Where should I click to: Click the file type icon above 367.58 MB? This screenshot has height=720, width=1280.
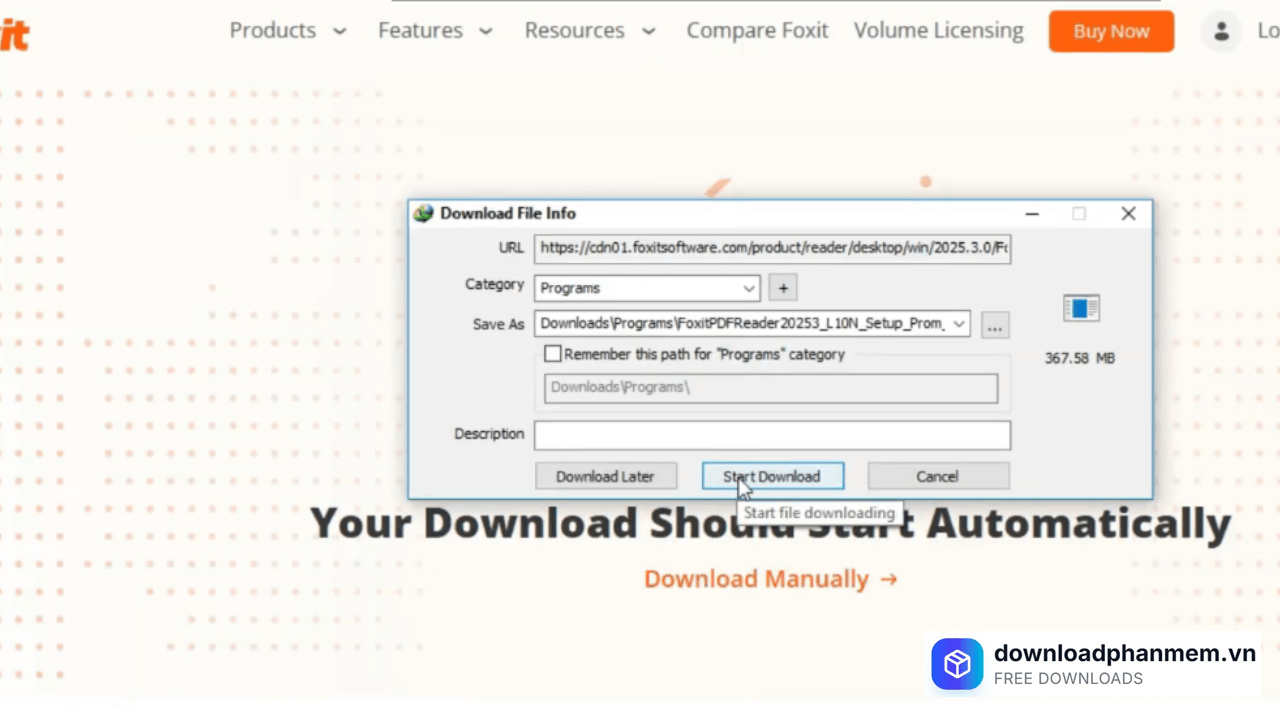pos(1081,308)
